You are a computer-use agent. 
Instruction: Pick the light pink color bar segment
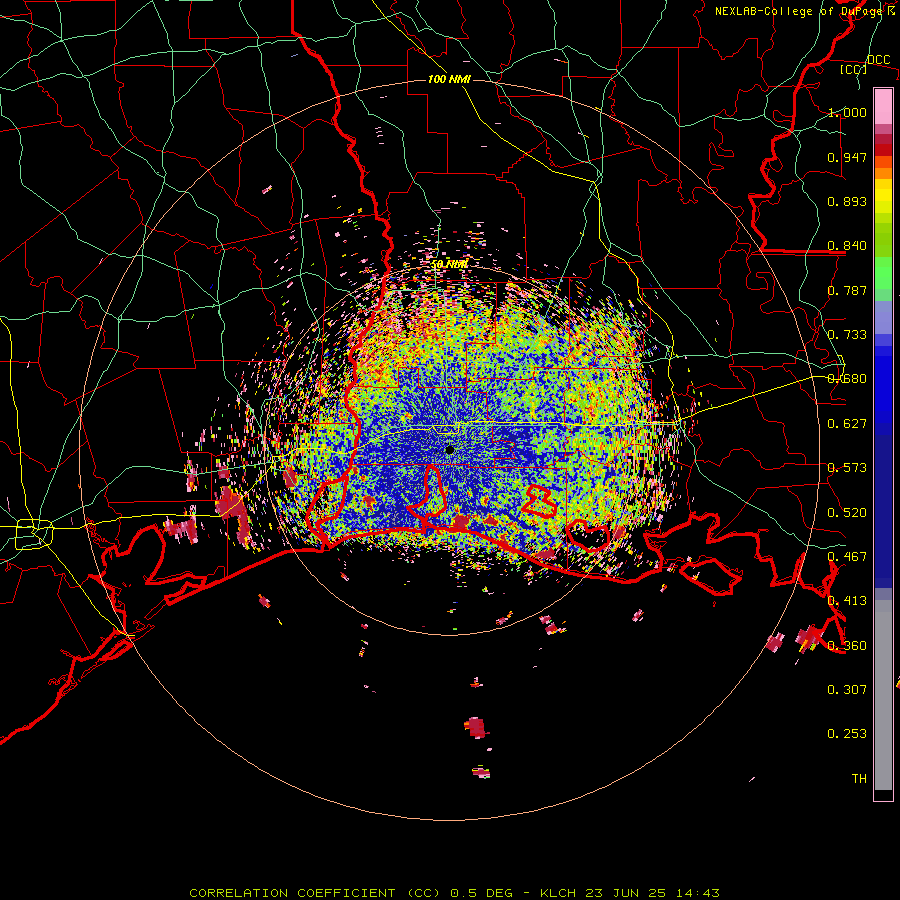pyautogui.click(x=883, y=106)
